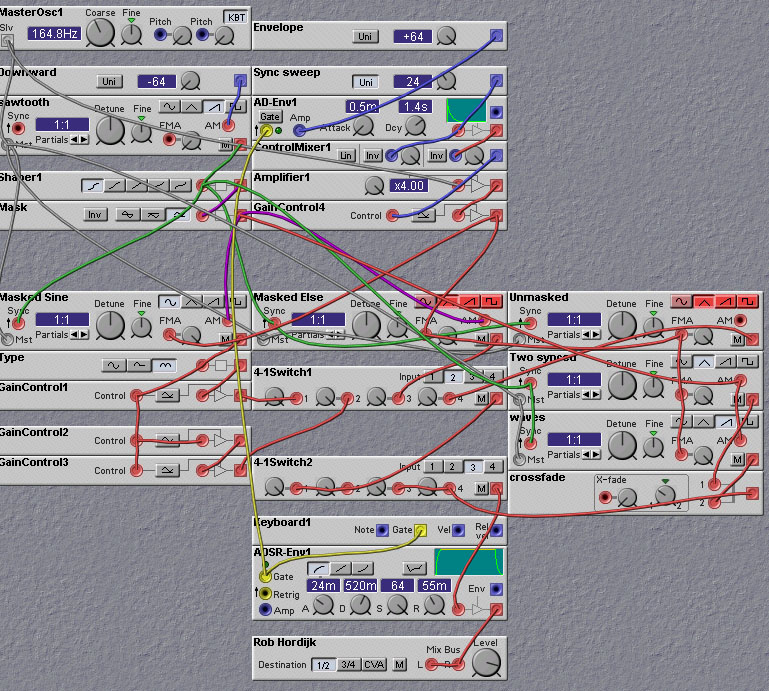Click the 164.8Hz frequency display on MasterOsc1
This screenshot has height=691, width=769.
[x=53, y=34]
